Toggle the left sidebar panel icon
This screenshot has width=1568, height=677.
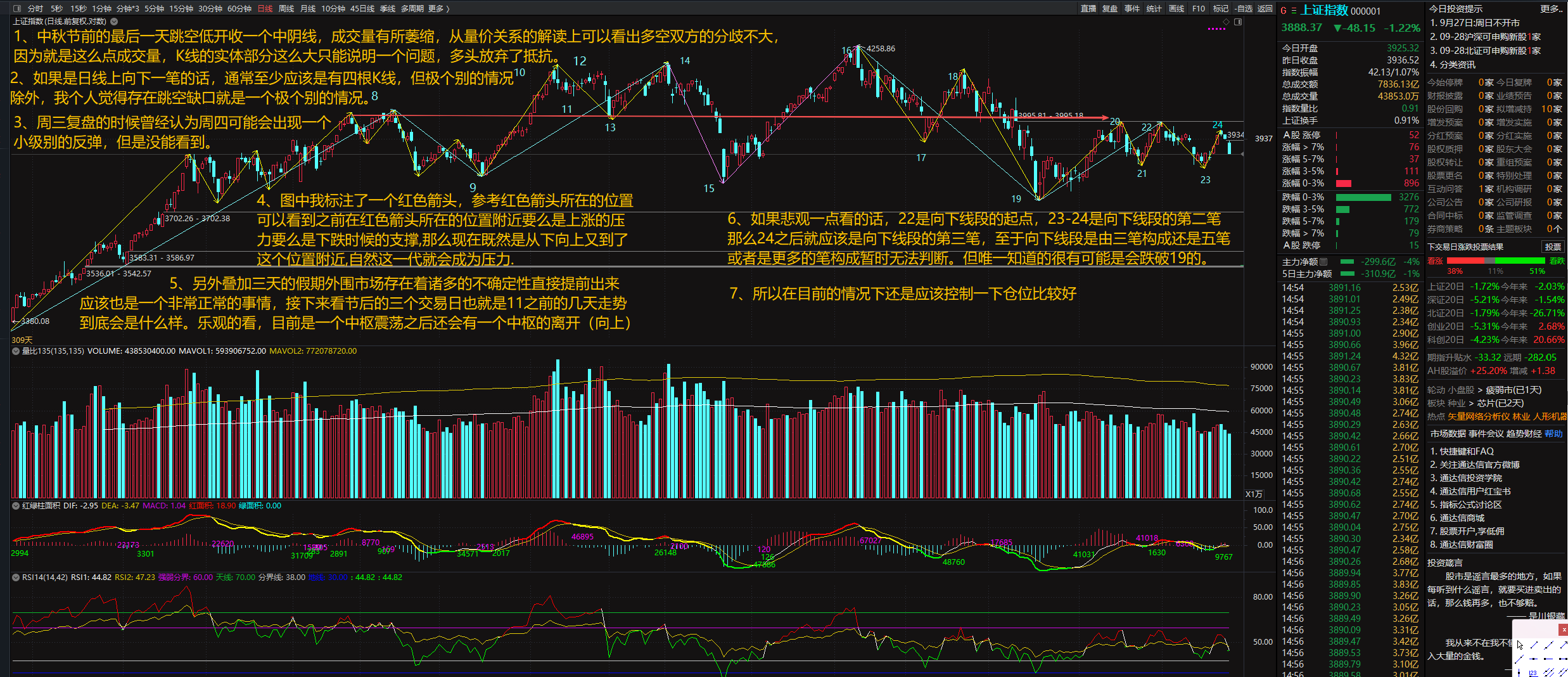(17, 9)
